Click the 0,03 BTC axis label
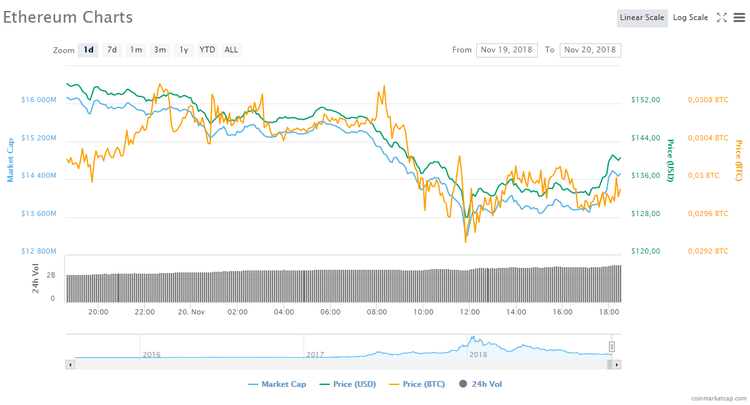The image size is (750, 405). [x=704, y=175]
